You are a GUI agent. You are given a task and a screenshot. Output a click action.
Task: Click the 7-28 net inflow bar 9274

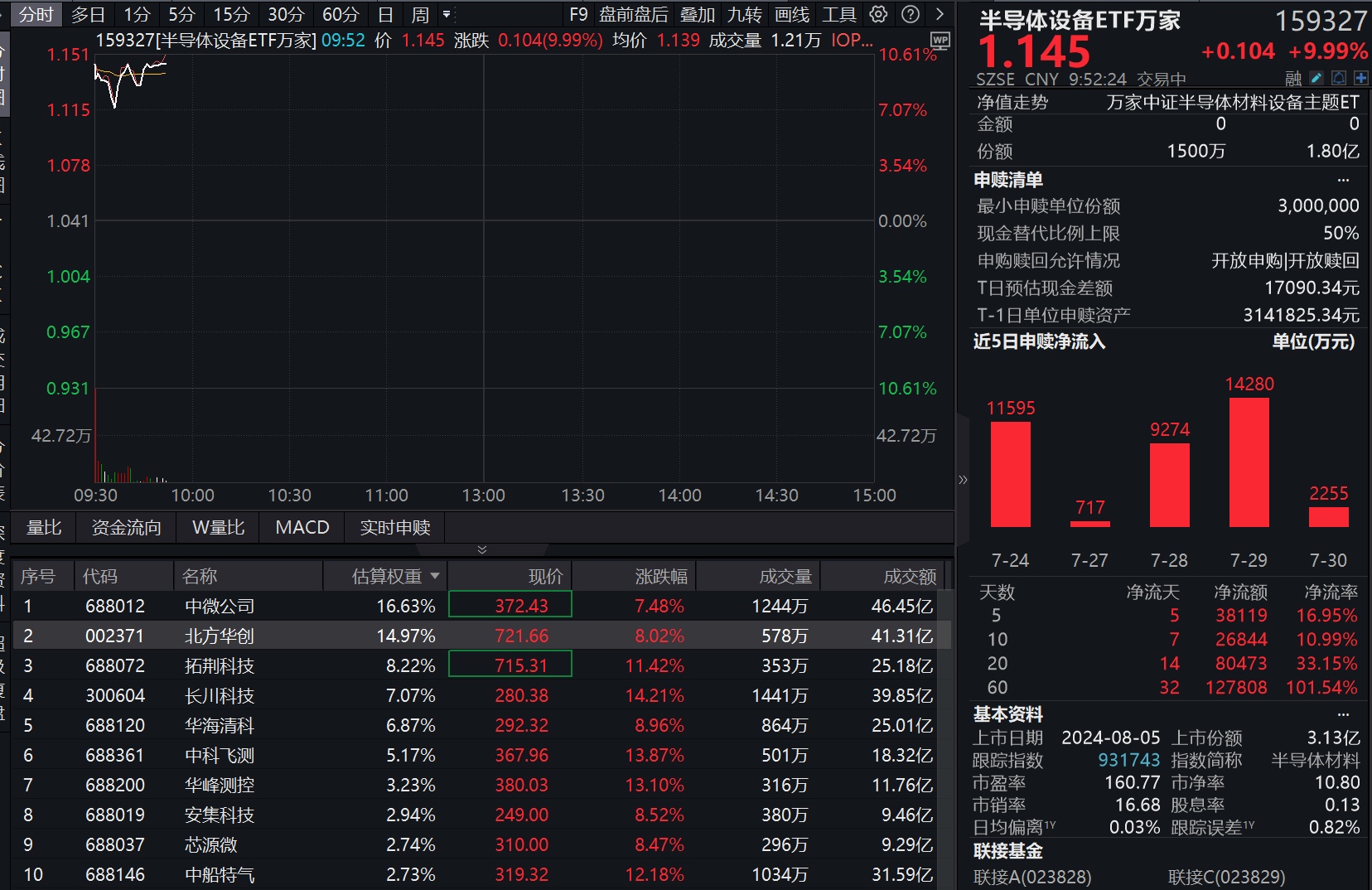pos(1170,485)
